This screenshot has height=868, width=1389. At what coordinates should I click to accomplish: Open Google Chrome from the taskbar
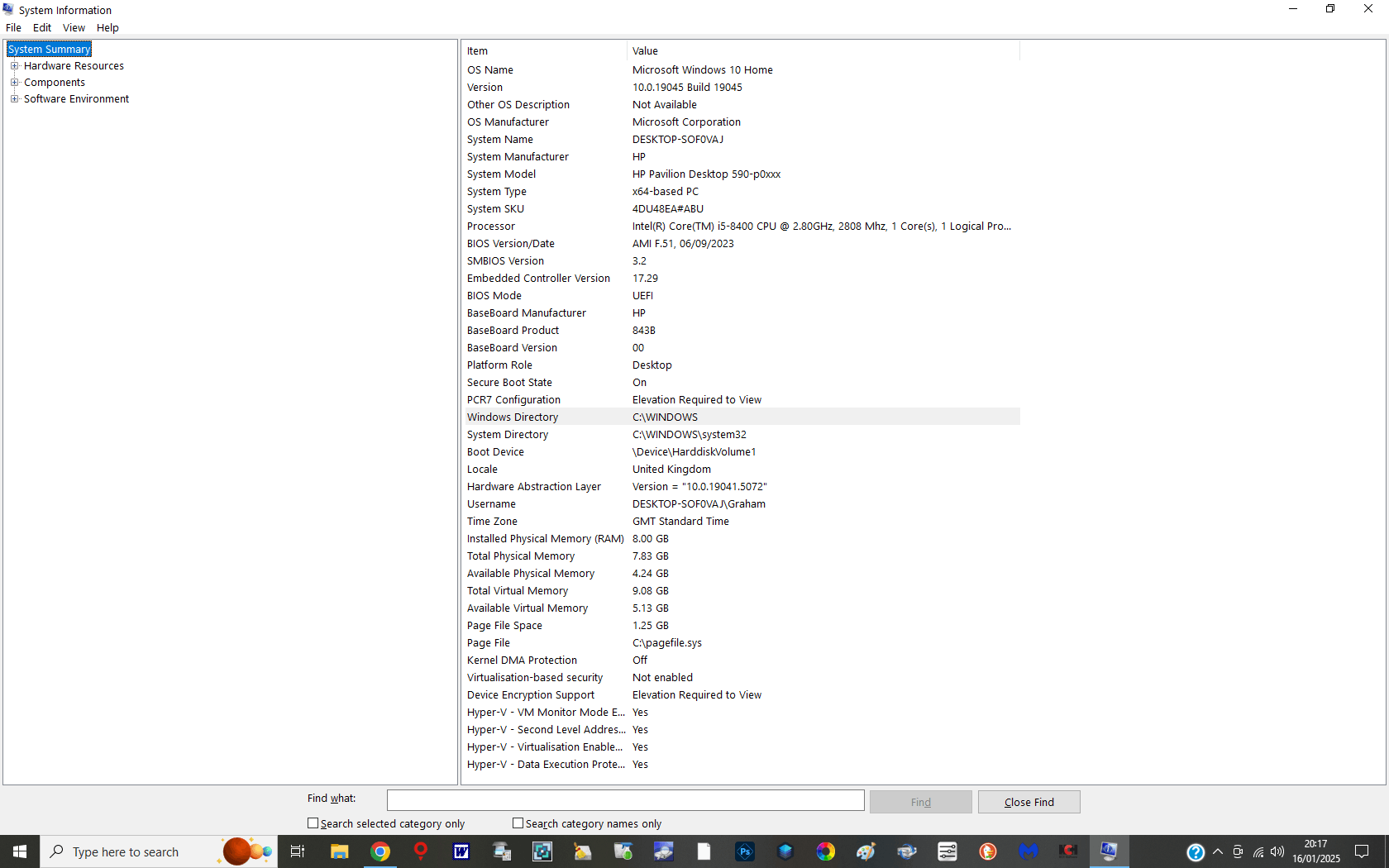click(379, 851)
